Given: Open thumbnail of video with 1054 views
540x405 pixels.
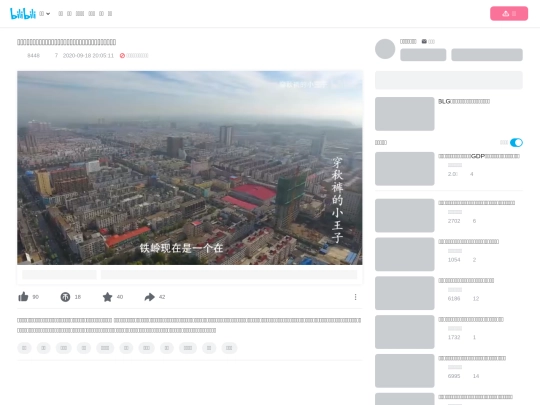Looking at the screenshot, I should pos(405,254).
